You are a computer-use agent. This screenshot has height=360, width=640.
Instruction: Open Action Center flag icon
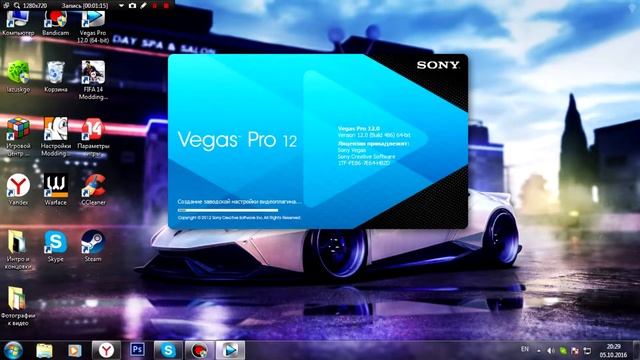575,351
